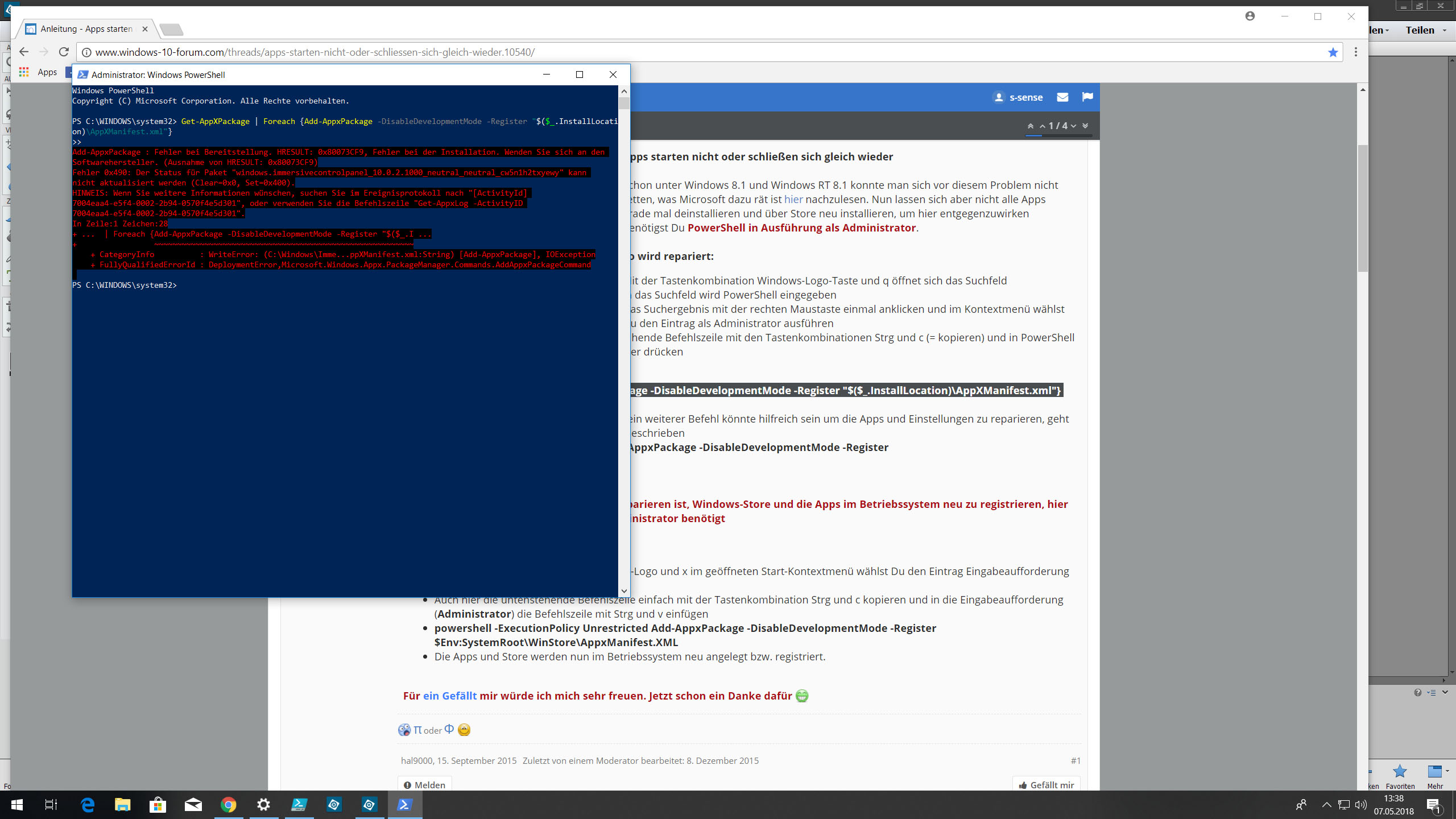The width and height of the screenshot is (1456, 819).
Task: Open help question mark in background window
Action: 1418,692
